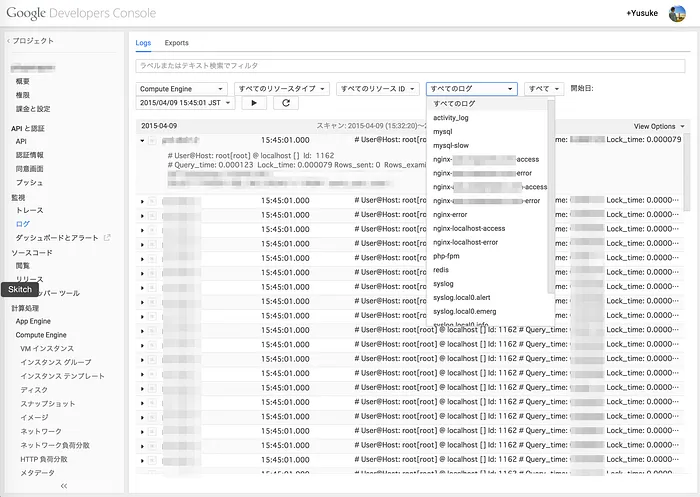Collapse the expanded first log entry arrow
The height and width of the screenshot is (497, 700).
coord(142,141)
